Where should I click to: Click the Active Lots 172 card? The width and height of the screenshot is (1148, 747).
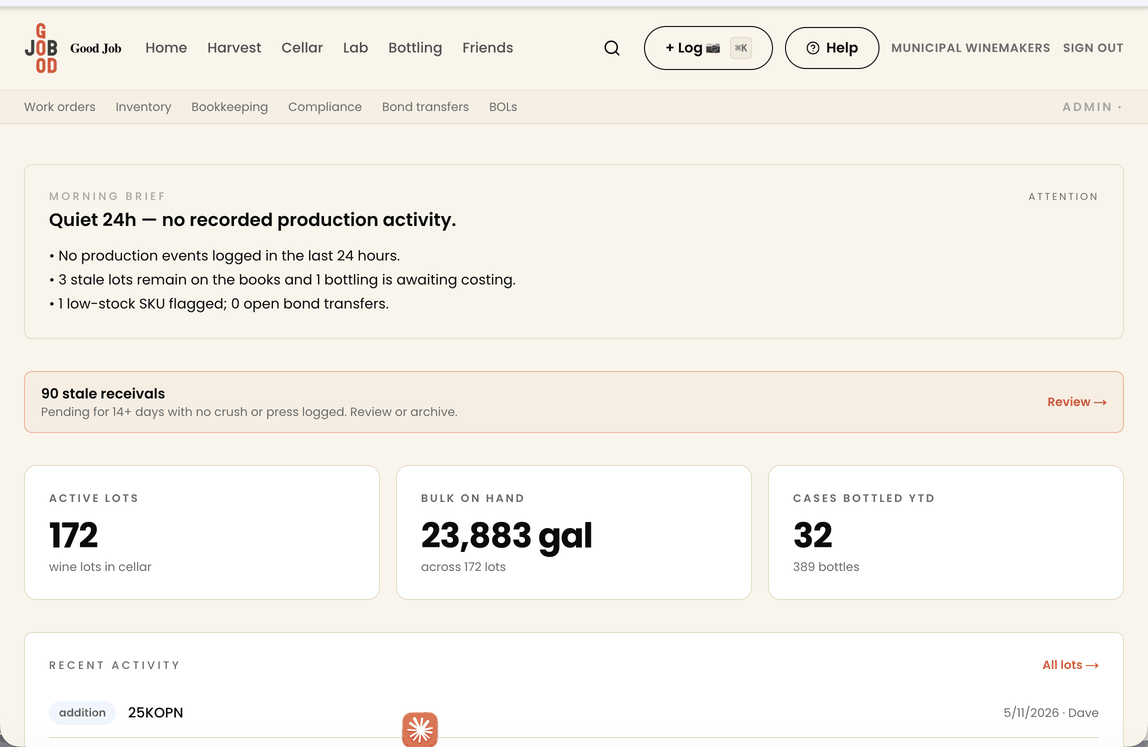click(x=202, y=532)
